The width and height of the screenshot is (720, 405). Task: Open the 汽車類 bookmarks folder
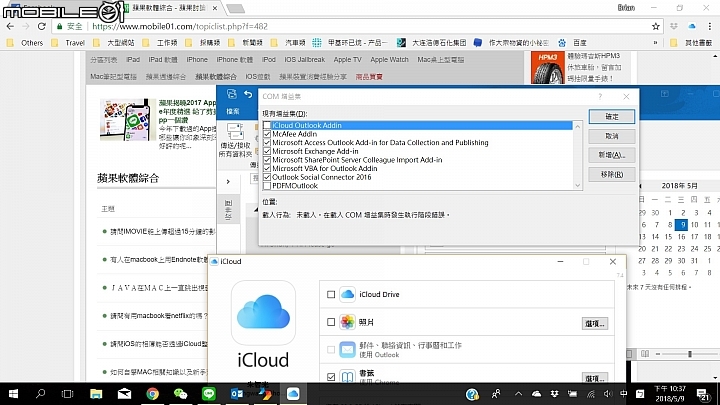(x=288, y=43)
